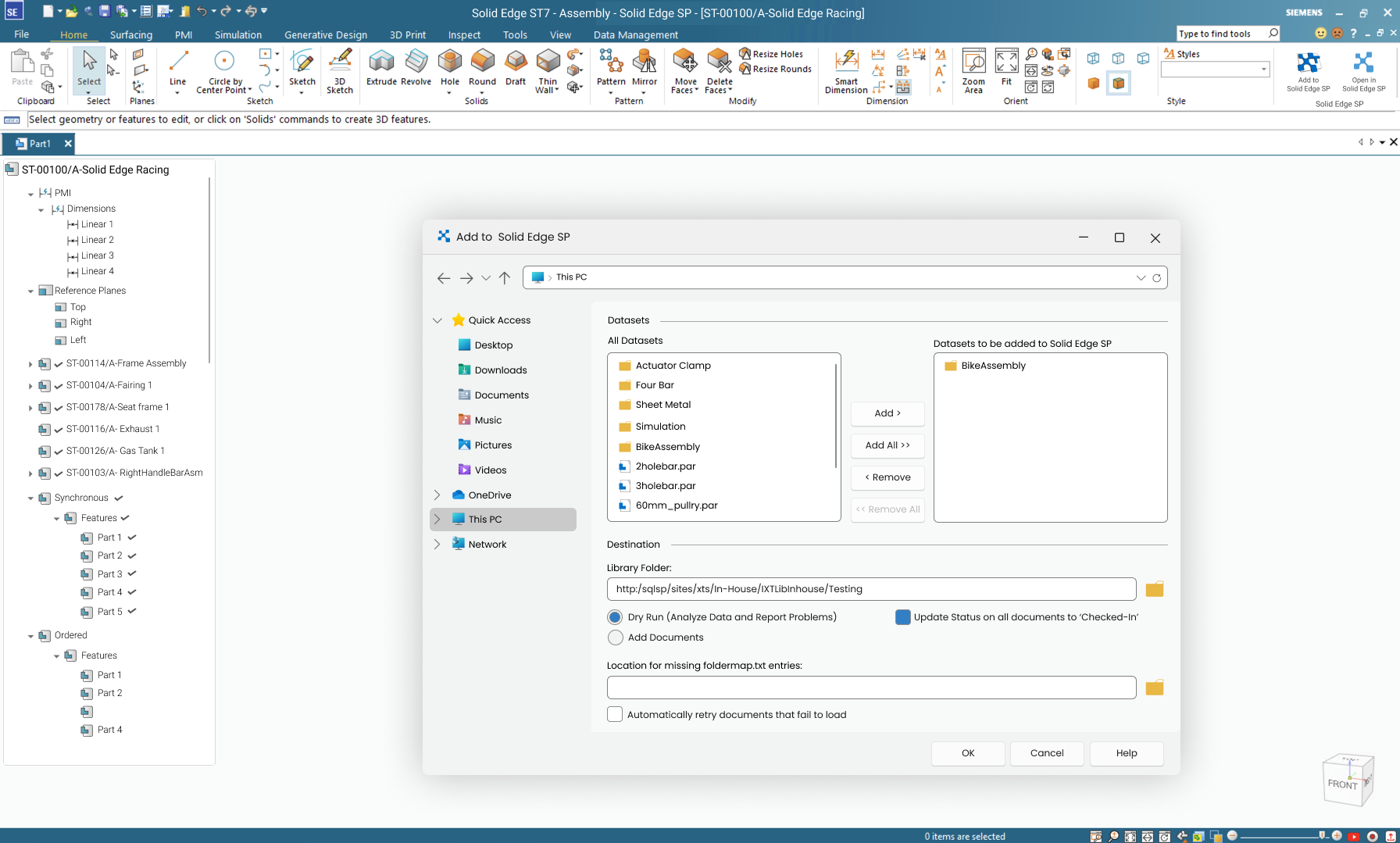The height and width of the screenshot is (843, 1400).
Task: Select the Extrude tool
Action: point(381,67)
